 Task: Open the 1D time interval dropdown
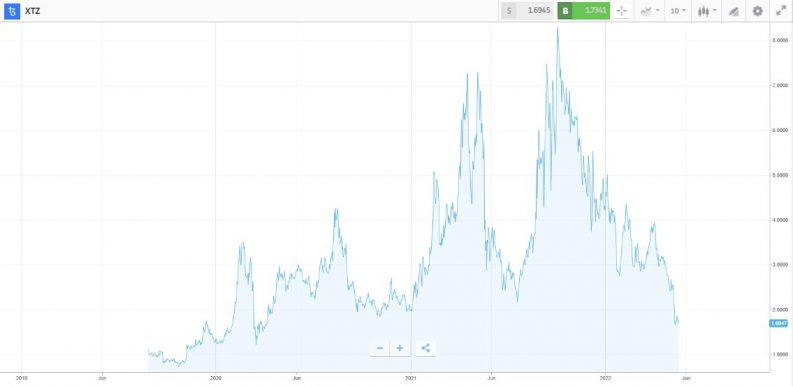coord(678,11)
